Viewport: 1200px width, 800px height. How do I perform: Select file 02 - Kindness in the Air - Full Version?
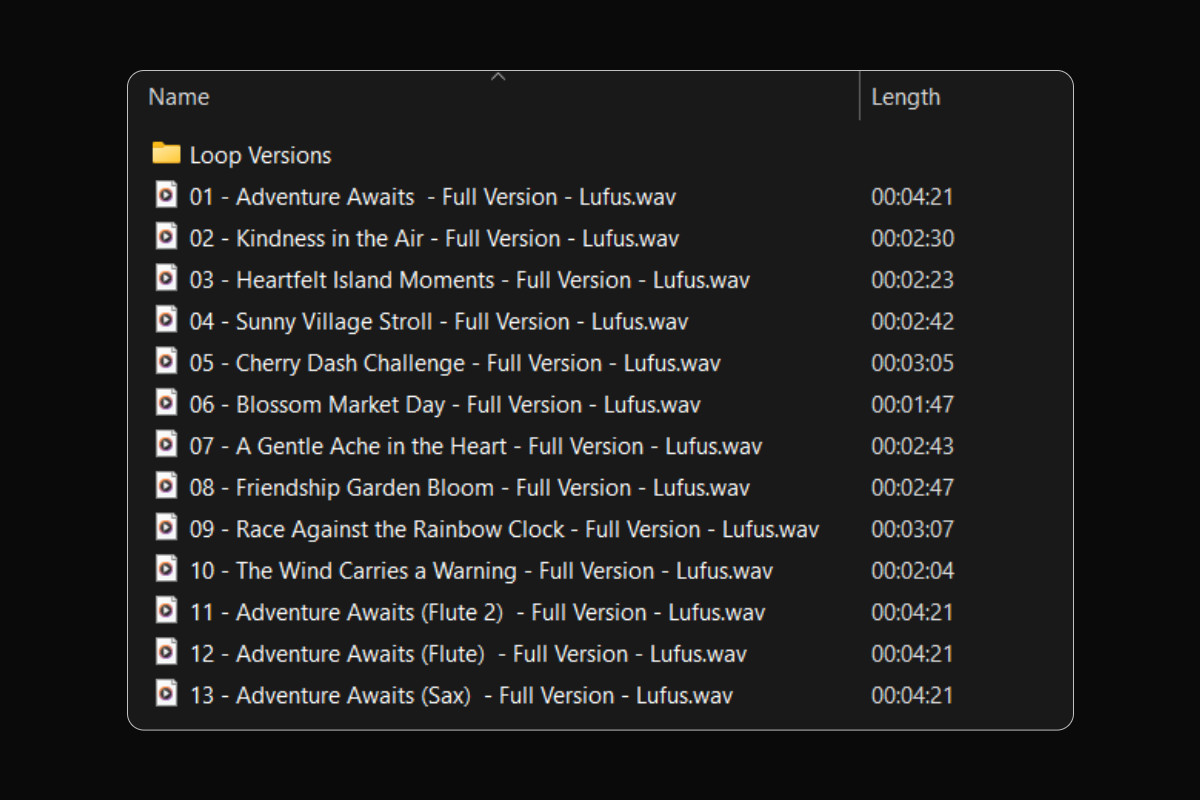coord(435,238)
